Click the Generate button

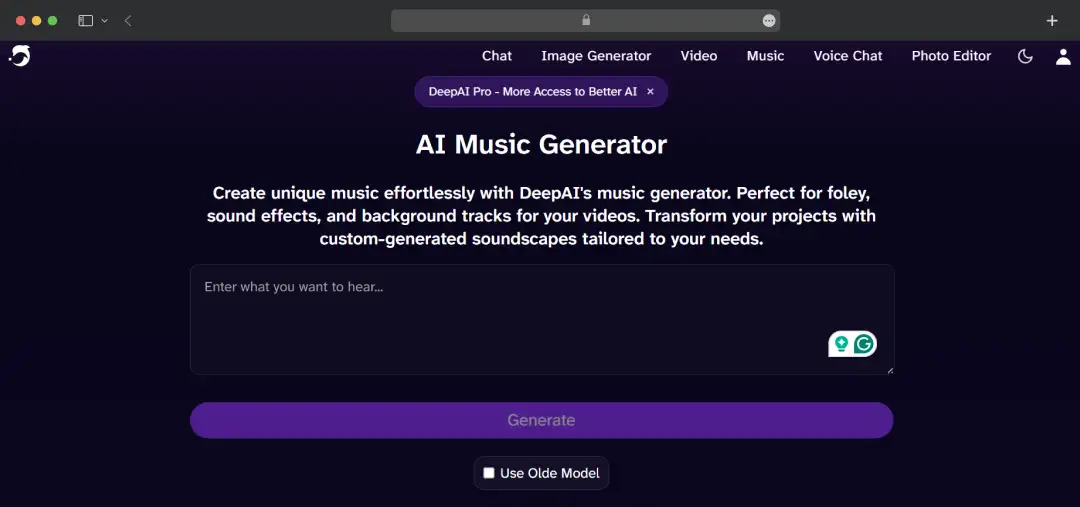[x=541, y=420]
